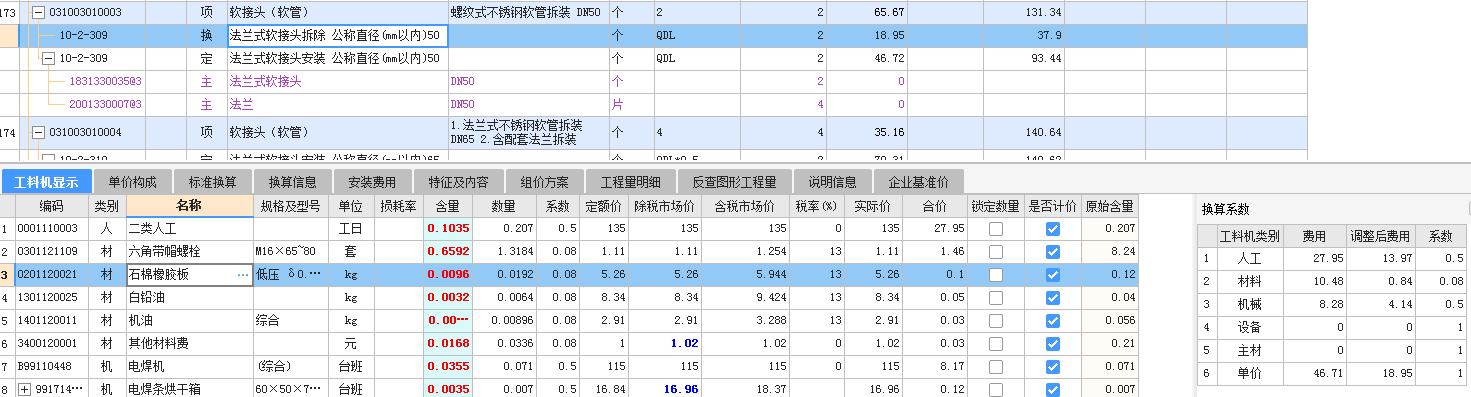Screen dimensions: 1471x397
Task: Check 锁定数量 for 二类人工
Action: pos(995,229)
